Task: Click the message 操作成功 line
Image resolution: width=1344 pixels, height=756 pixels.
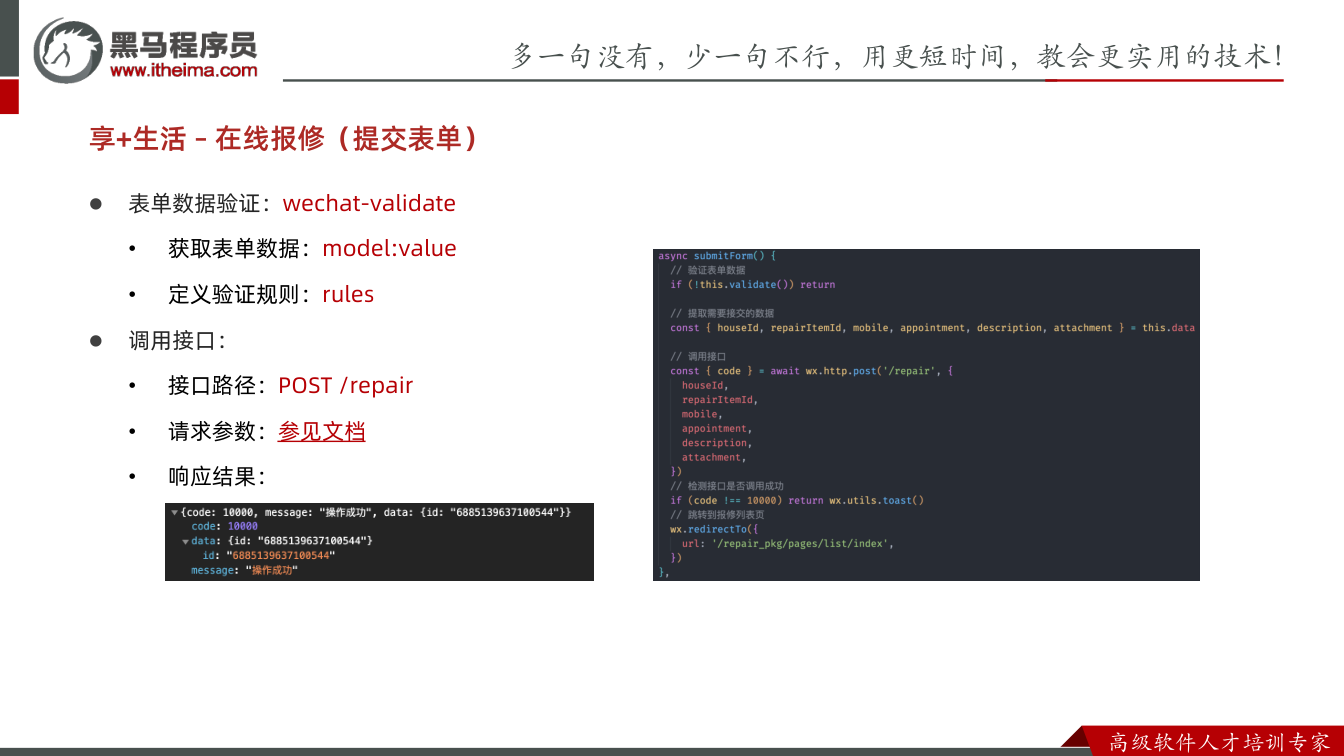Action: tap(245, 570)
